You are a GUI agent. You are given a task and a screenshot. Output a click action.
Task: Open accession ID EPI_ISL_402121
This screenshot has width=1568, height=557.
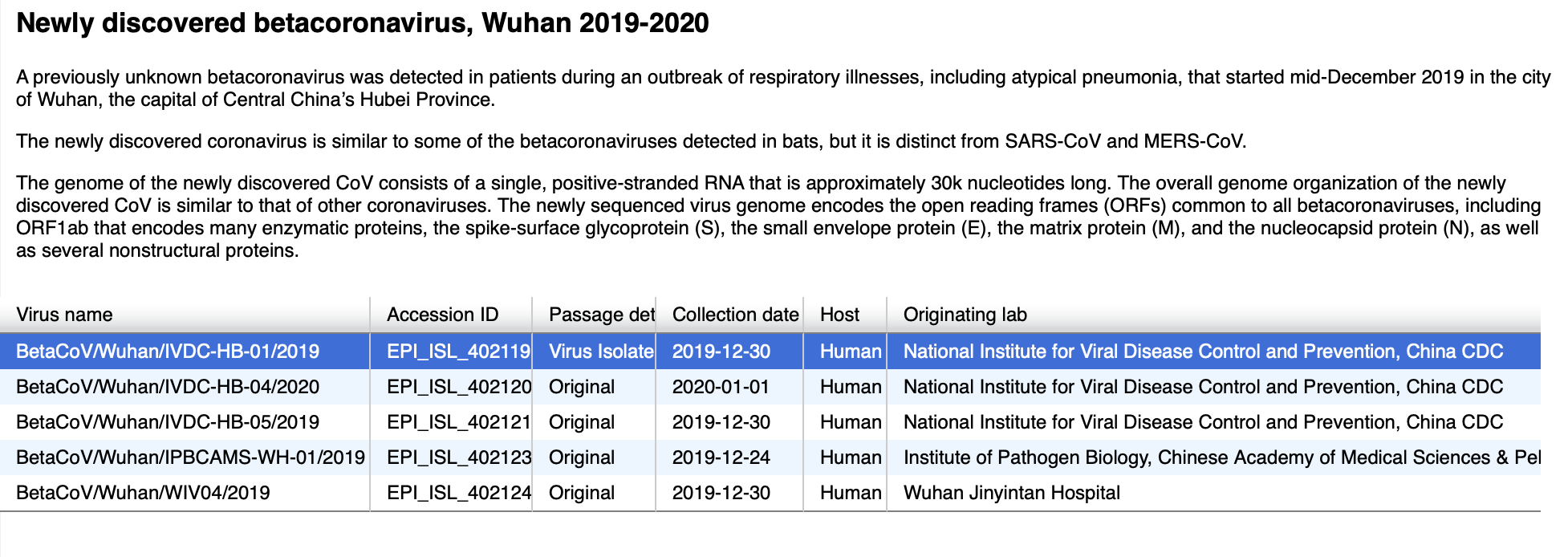457,422
